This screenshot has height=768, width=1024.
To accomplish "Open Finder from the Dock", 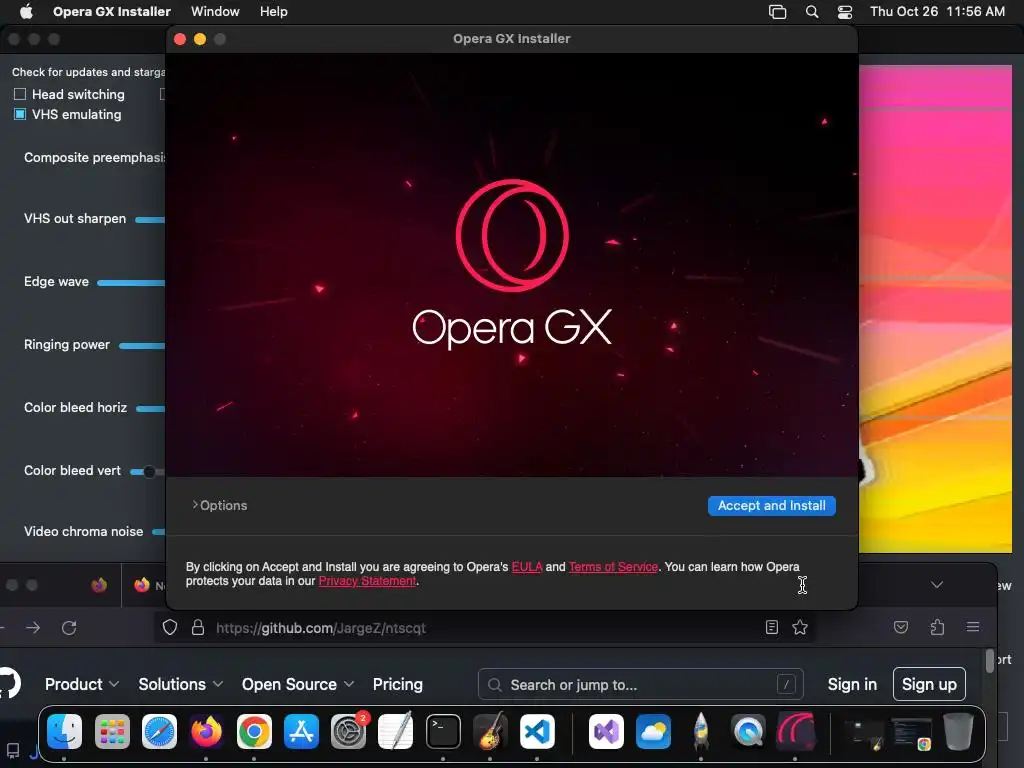I will (x=64, y=731).
